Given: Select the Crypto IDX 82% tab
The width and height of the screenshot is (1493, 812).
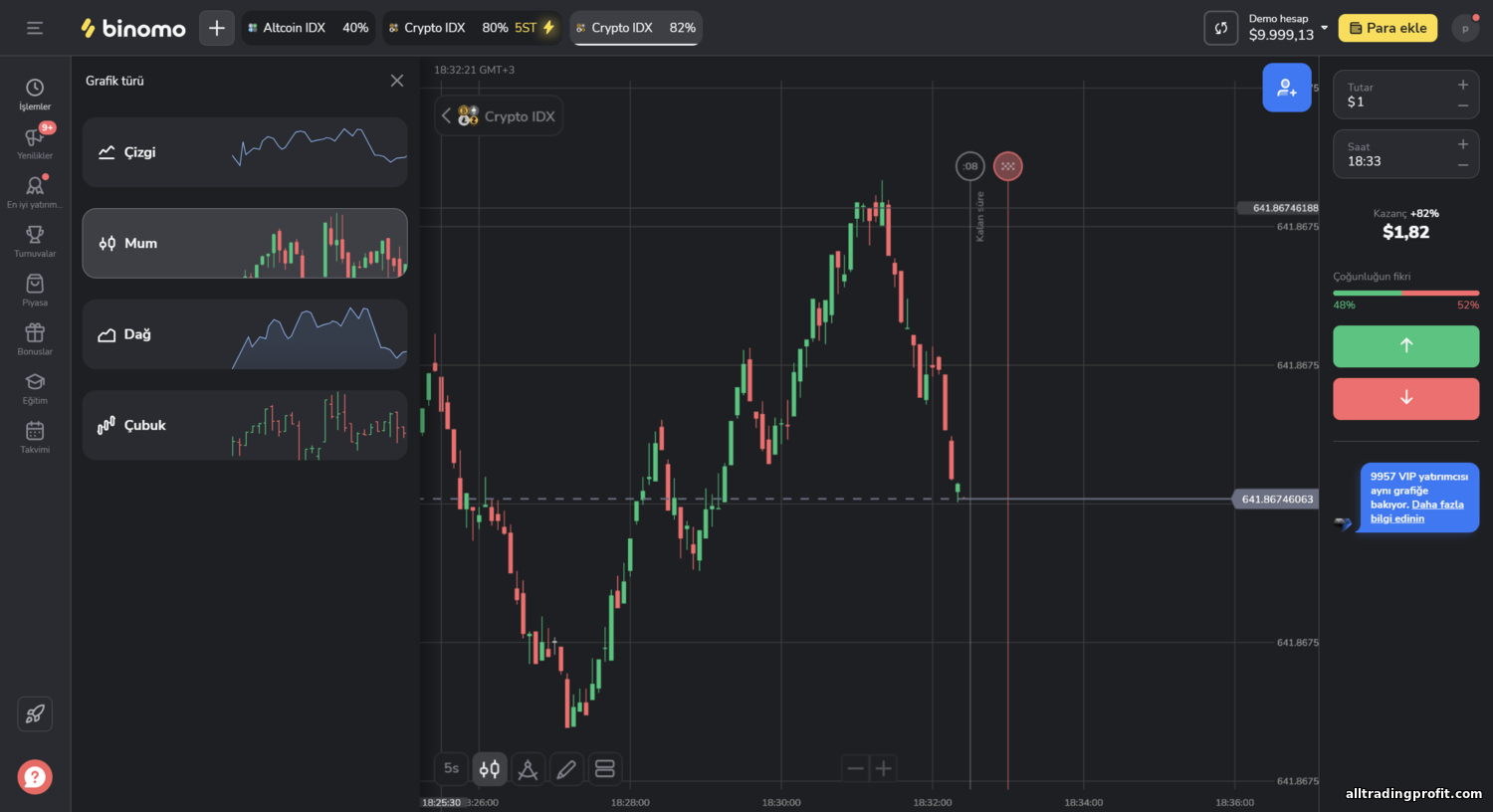Looking at the screenshot, I should point(636,28).
